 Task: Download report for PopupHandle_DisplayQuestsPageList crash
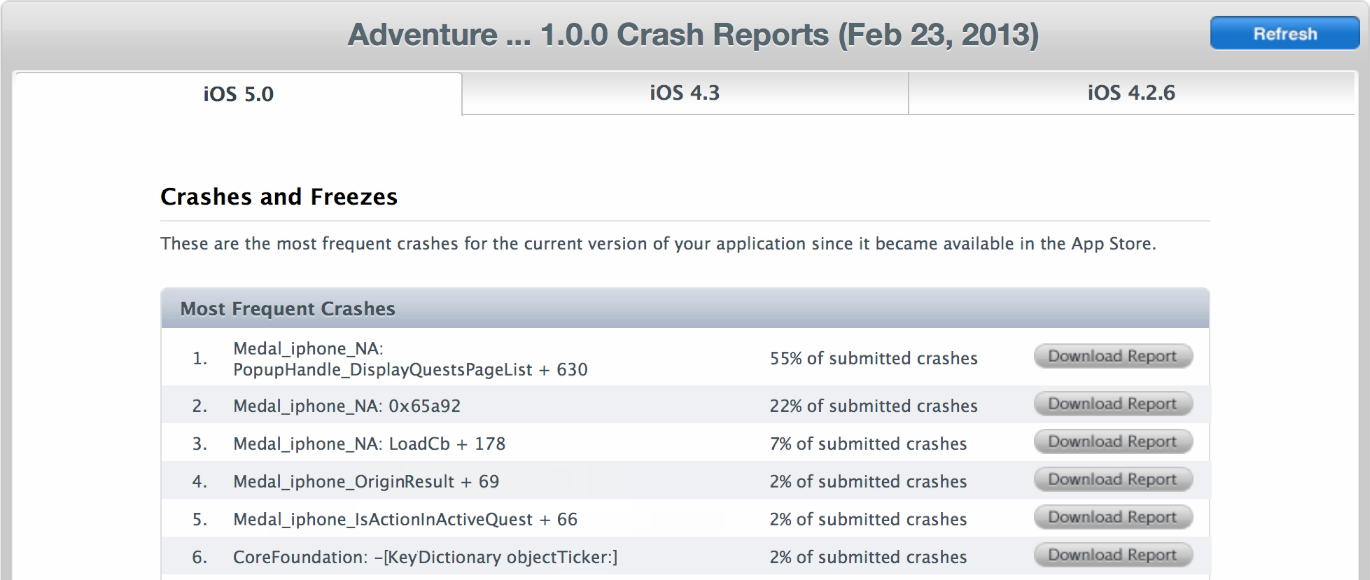coord(1112,356)
